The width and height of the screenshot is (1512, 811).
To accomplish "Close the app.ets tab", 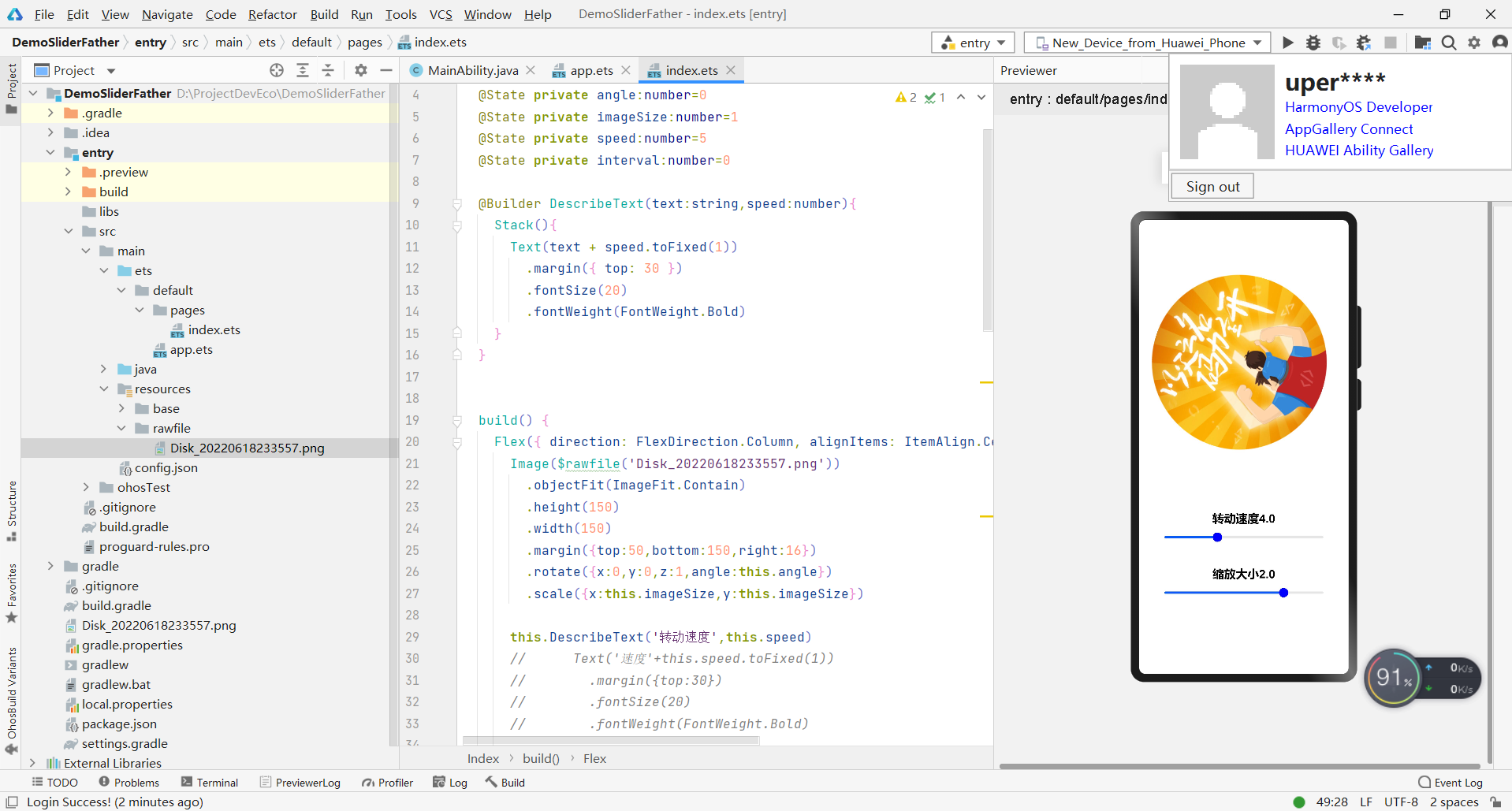I will tap(626, 70).
